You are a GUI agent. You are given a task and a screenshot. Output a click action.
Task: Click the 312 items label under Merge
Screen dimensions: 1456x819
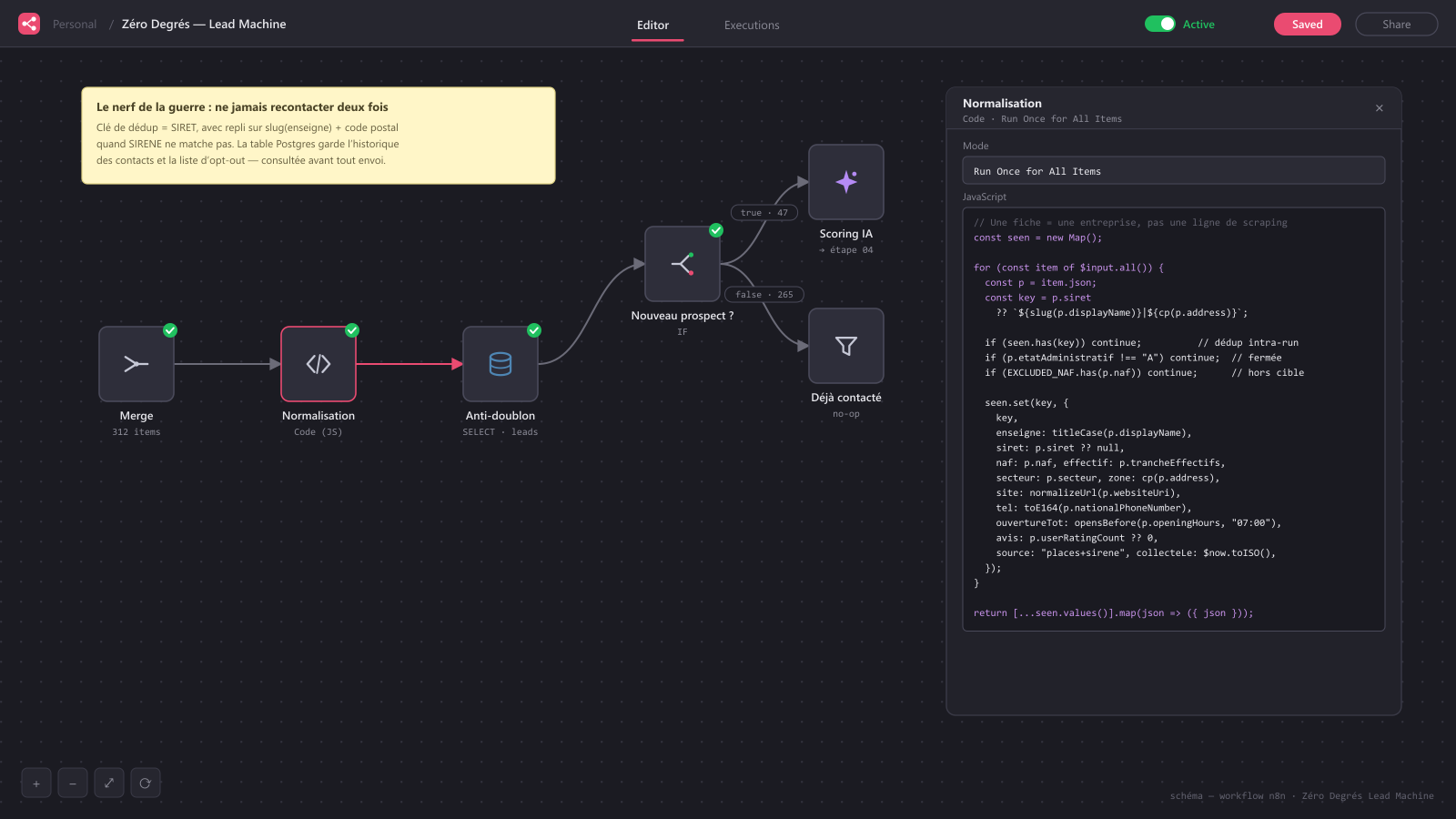coord(136,432)
